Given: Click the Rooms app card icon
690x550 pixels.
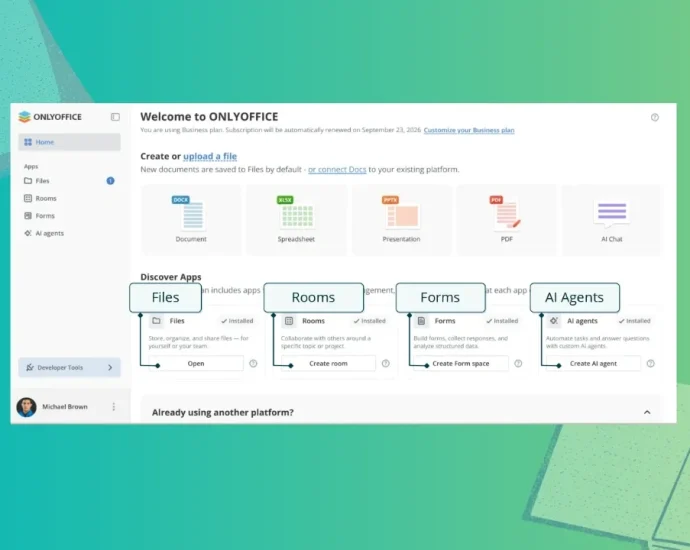Looking at the screenshot, I should 289,321.
